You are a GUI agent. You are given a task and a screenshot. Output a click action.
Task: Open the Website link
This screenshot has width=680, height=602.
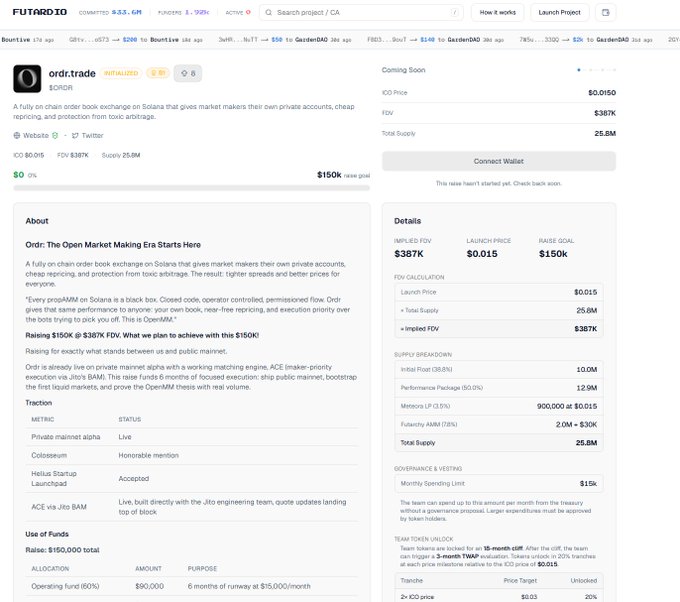pyautogui.click(x=36, y=135)
